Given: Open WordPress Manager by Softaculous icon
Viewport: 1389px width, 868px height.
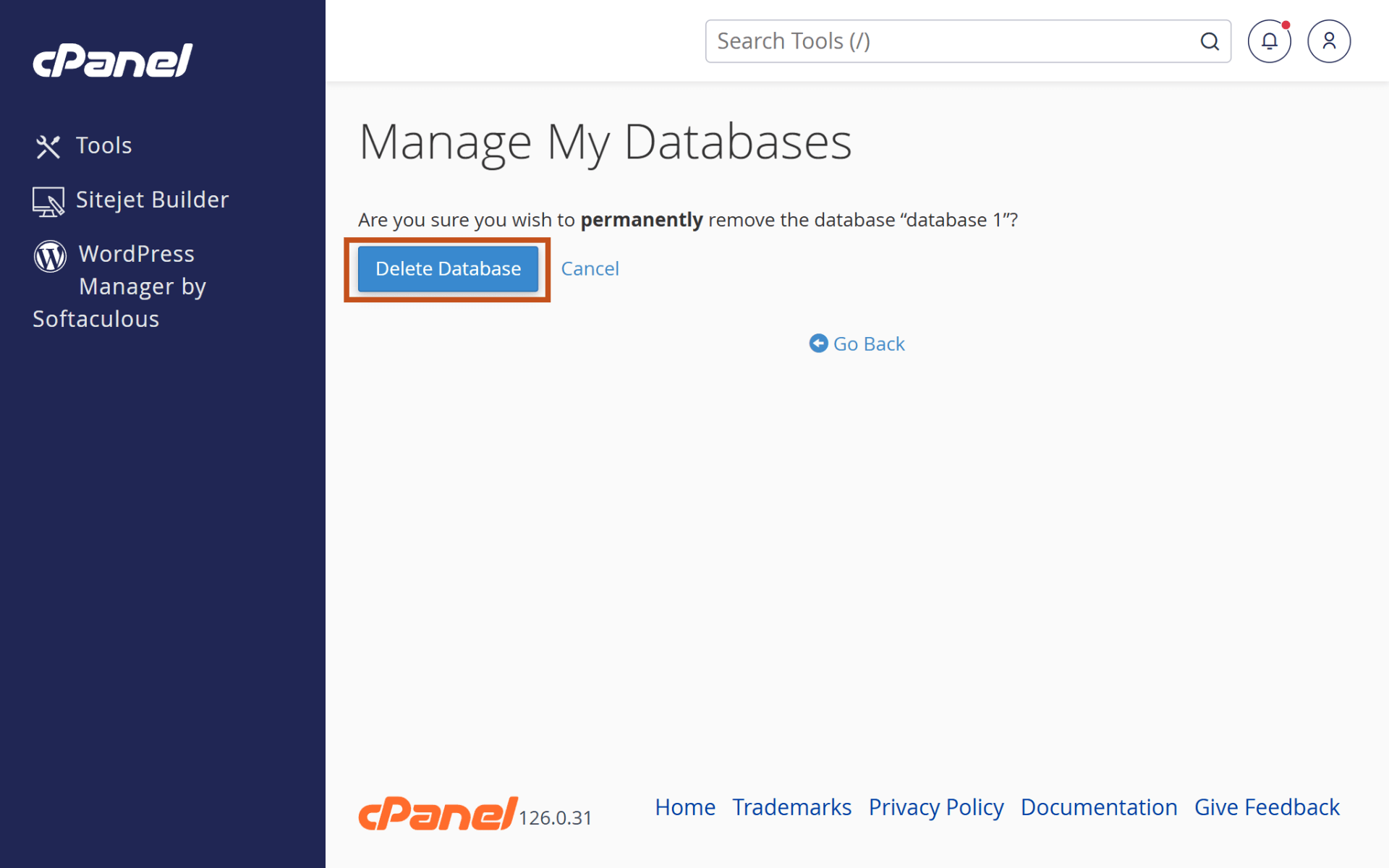Looking at the screenshot, I should (x=49, y=255).
